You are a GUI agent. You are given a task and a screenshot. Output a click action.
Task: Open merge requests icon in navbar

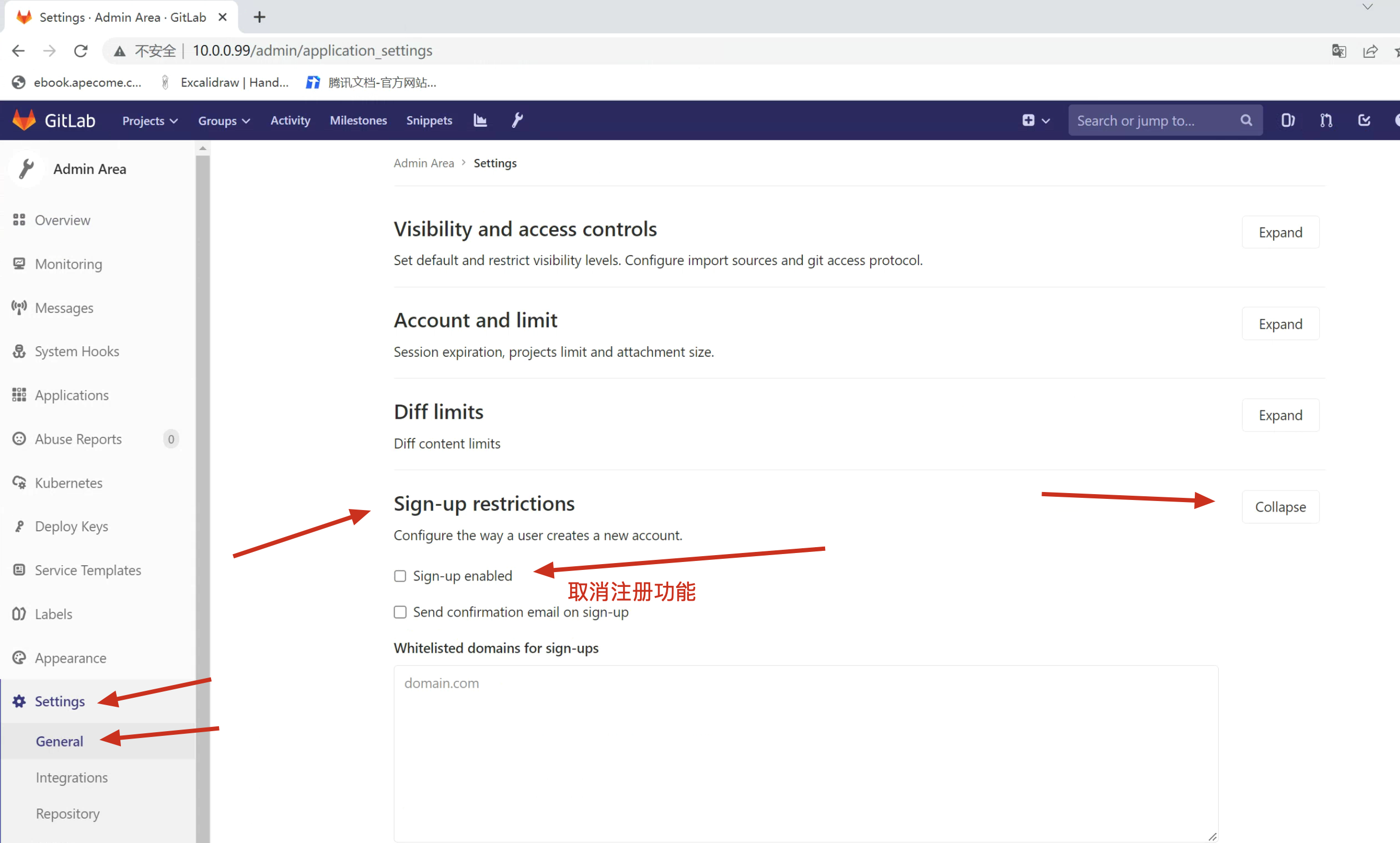click(x=1326, y=120)
